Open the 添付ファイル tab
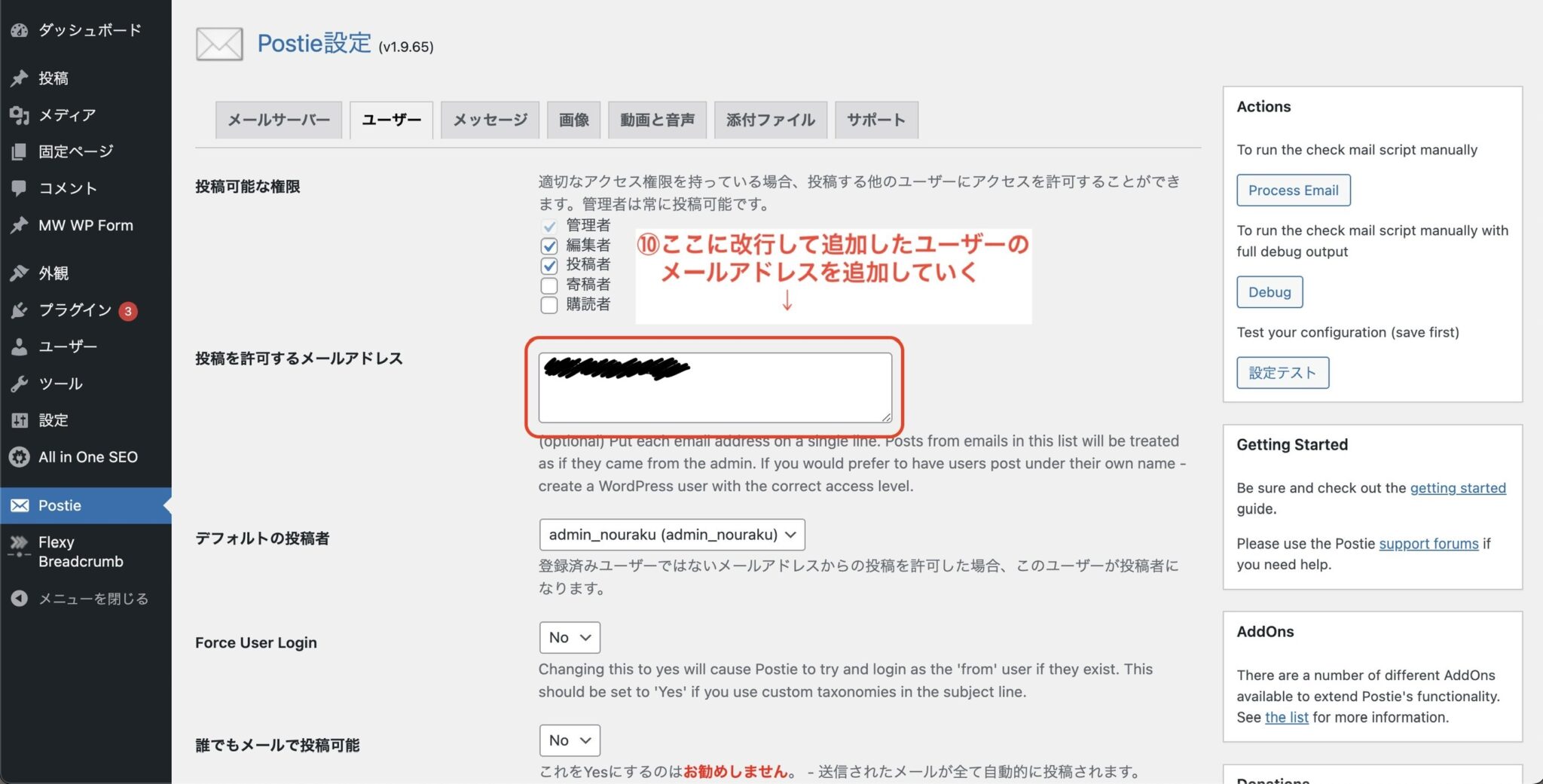 coord(770,119)
